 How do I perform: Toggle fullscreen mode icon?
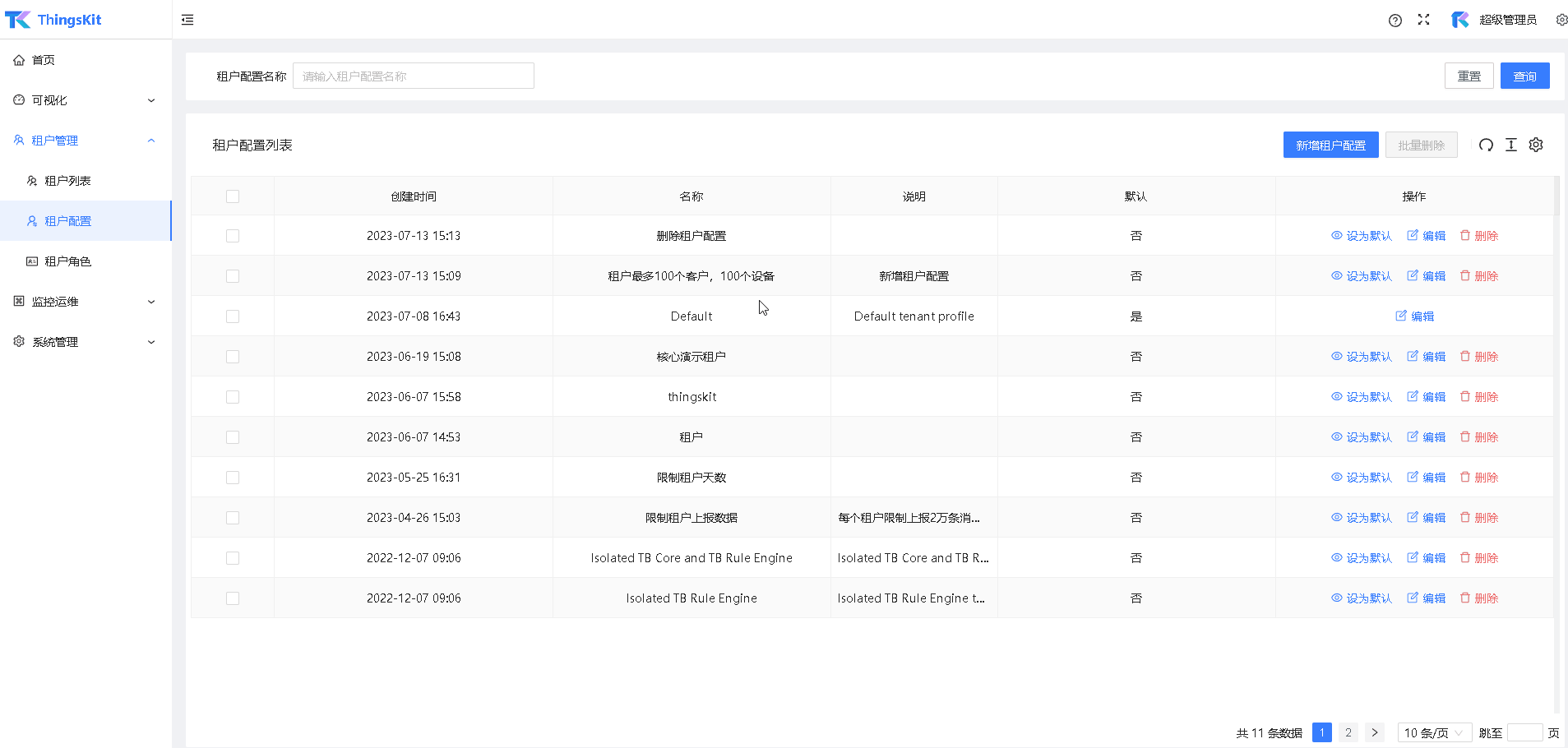pyautogui.click(x=1424, y=20)
